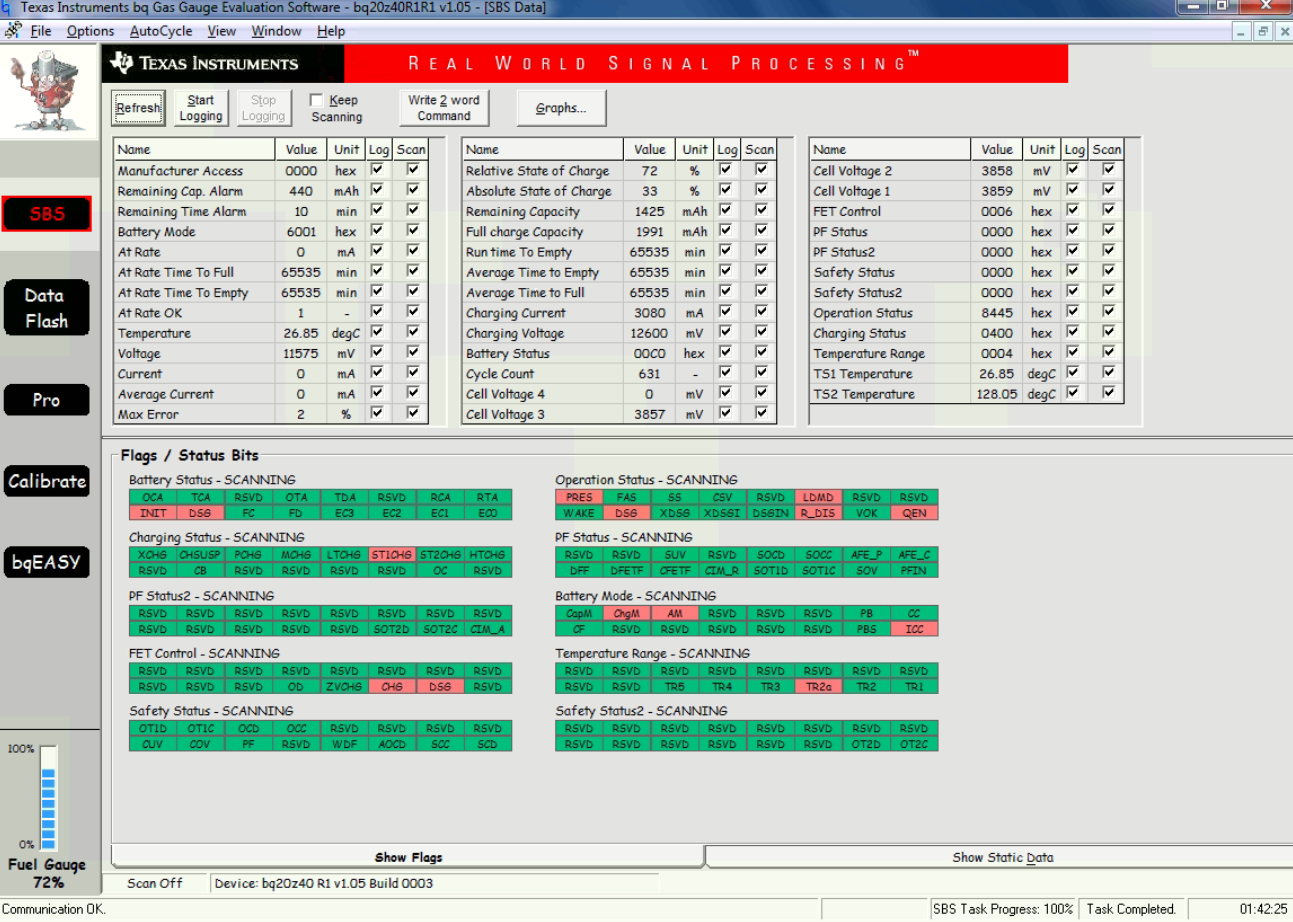Screen dimensions: 1293x922
Task: Click the Manufacturer Access value 0000
Action: click(x=301, y=171)
